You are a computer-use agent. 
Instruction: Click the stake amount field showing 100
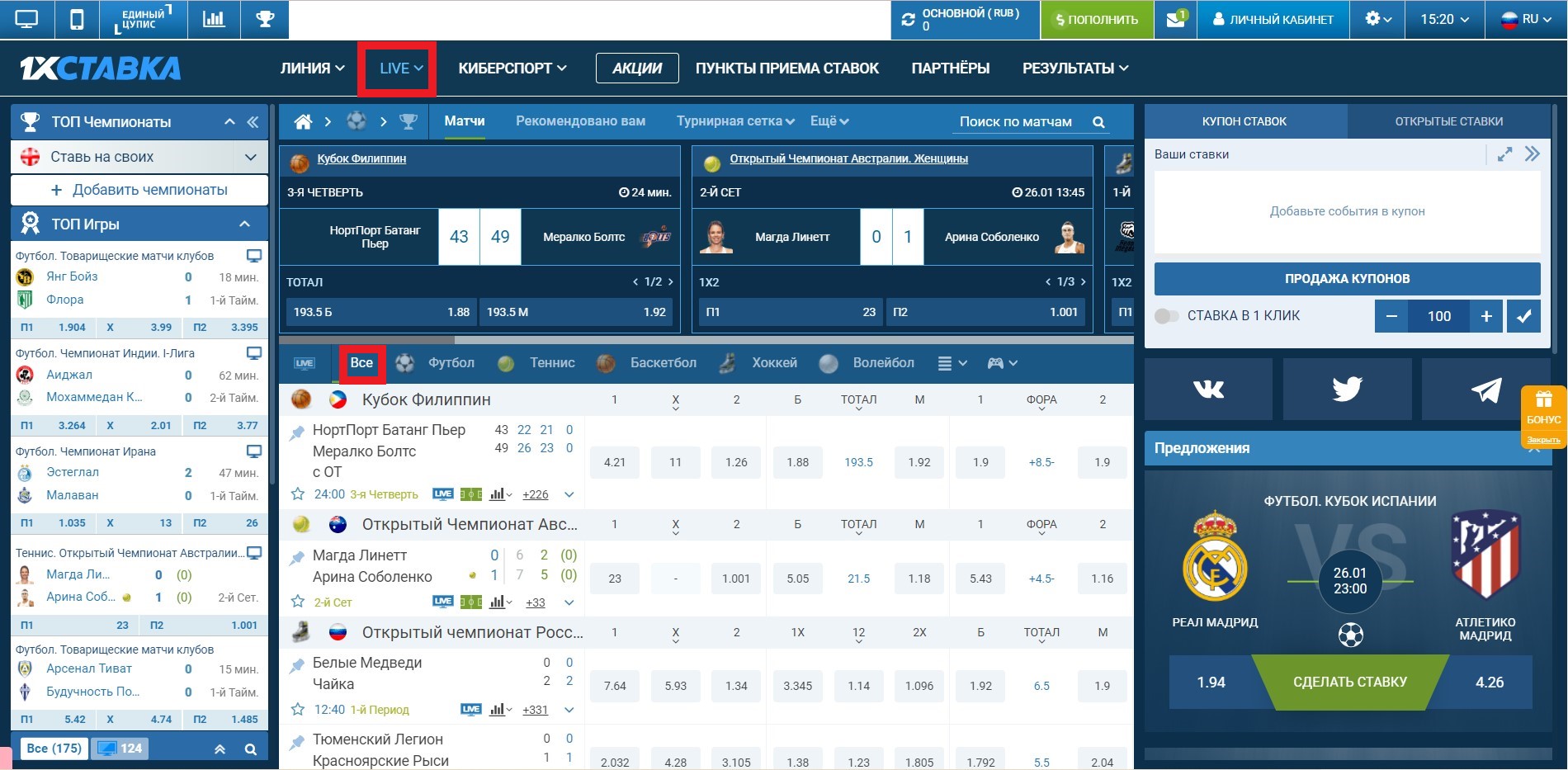(x=1439, y=316)
